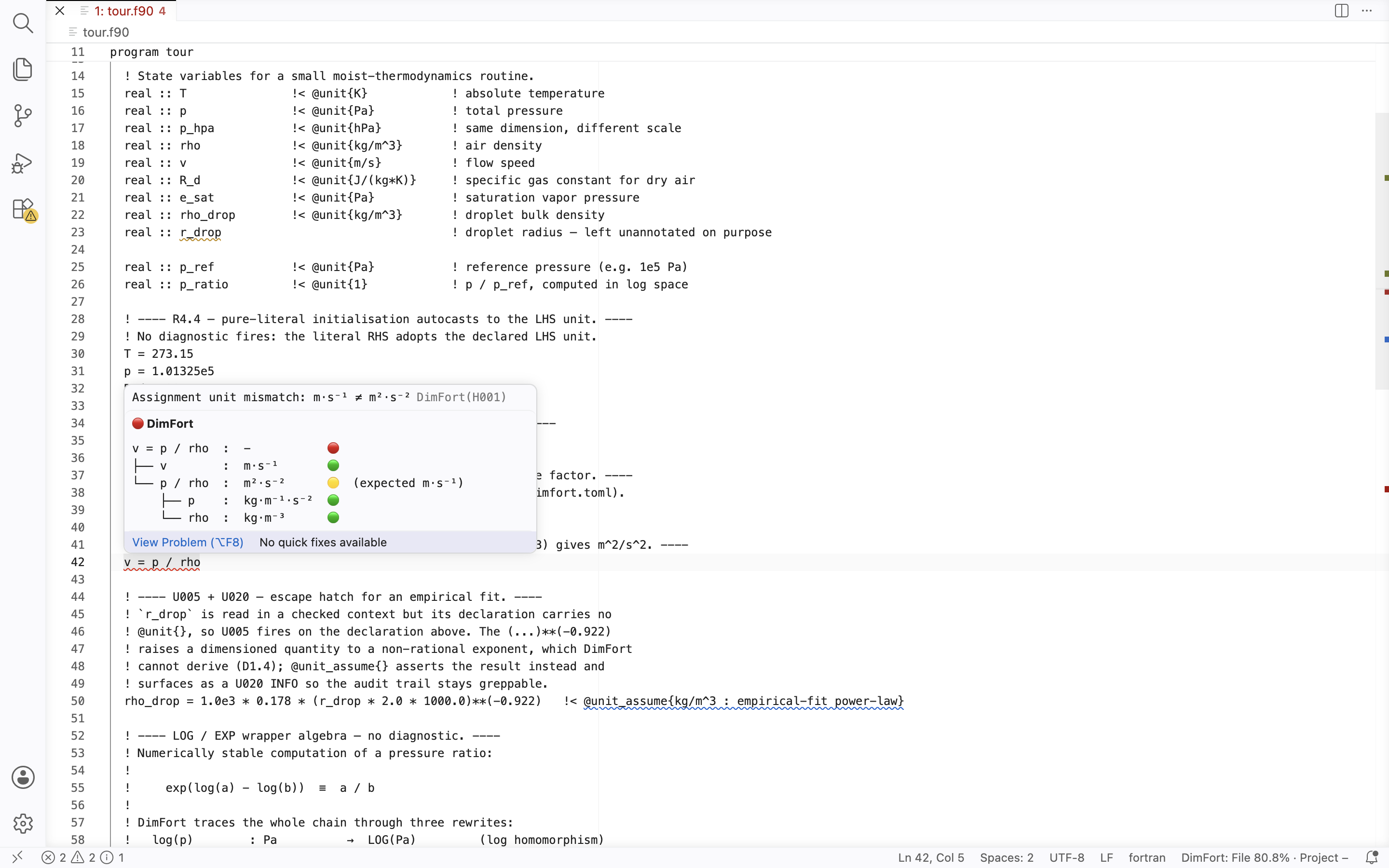
Task: Click the rho_drop assignment on line 50
Action: (x=333, y=701)
